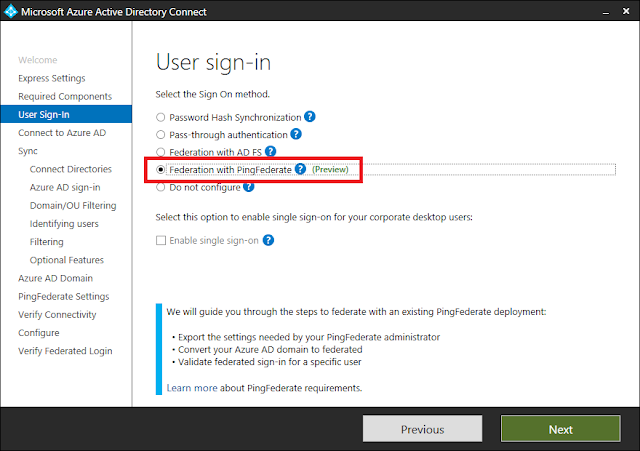Viewport: 640px width, 451px height.
Task: Open help icon for Pass-through authentication
Action: [x=296, y=134]
